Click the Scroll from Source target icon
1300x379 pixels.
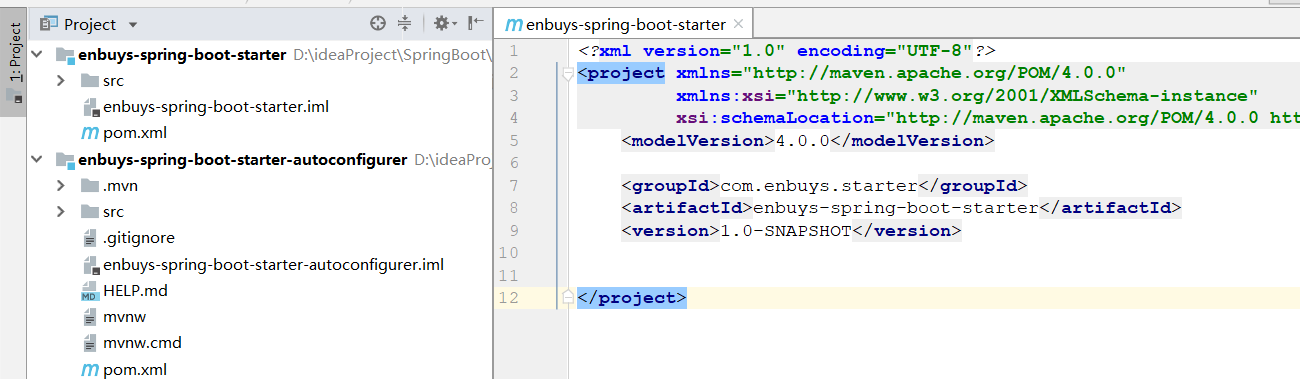(x=377, y=23)
